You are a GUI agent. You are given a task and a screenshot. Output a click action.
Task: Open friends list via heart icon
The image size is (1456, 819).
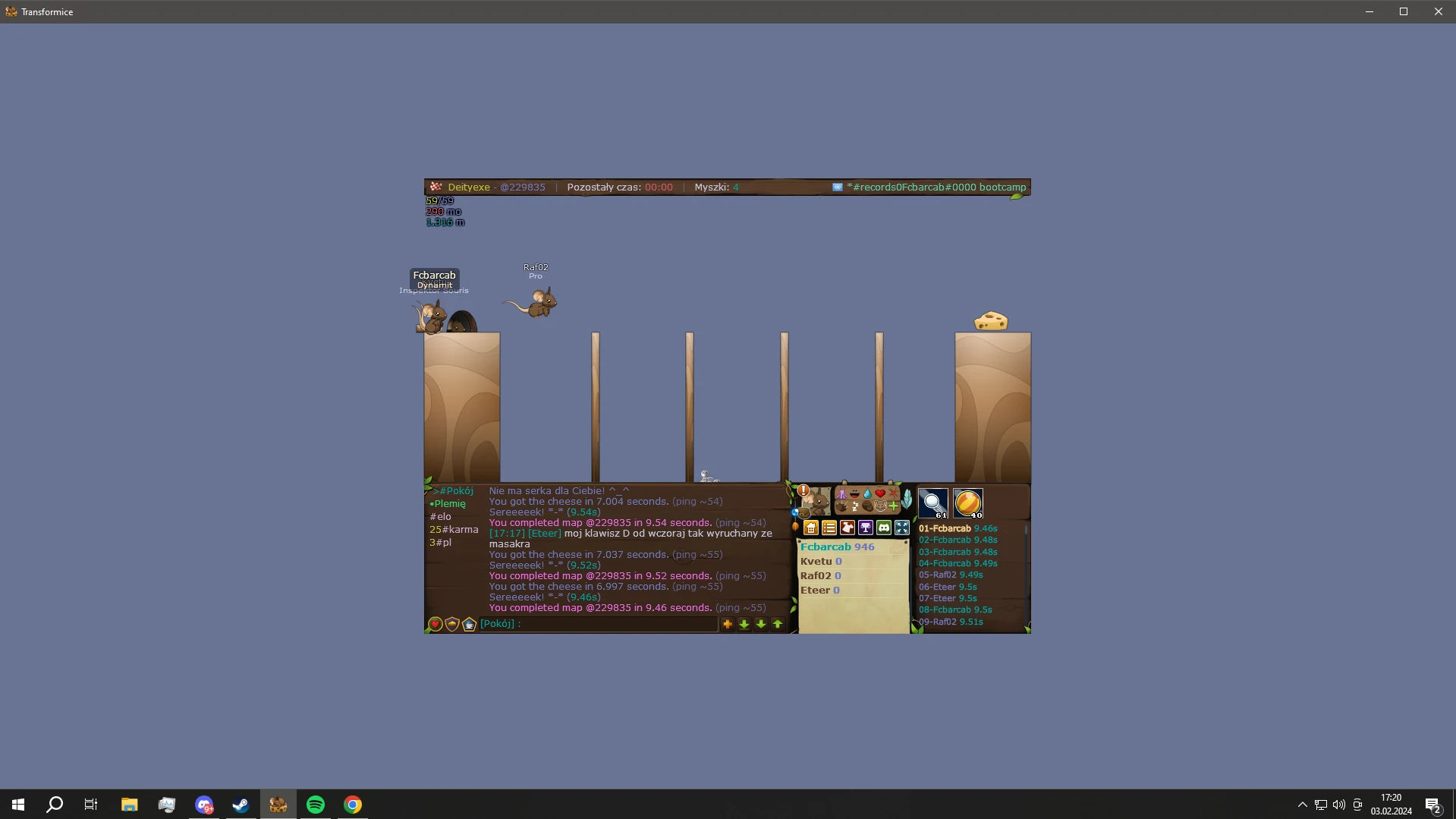[436, 624]
